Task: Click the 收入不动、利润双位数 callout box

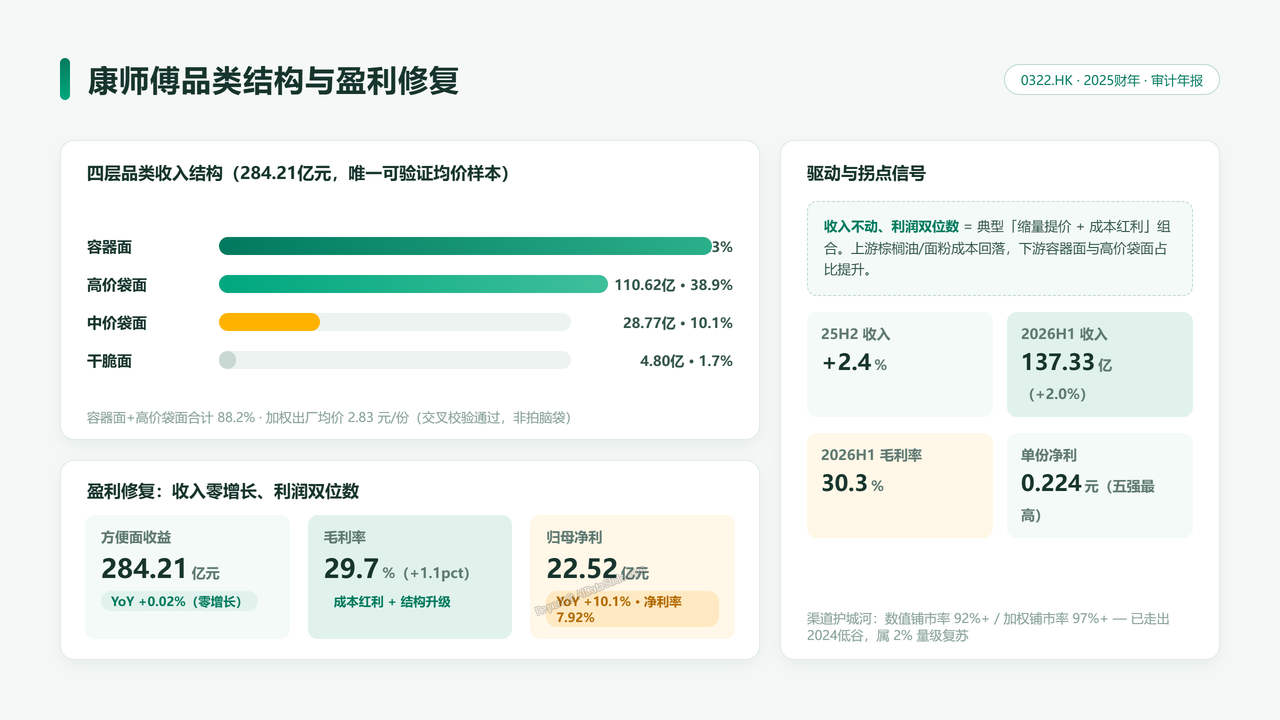Action: (1000, 248)
